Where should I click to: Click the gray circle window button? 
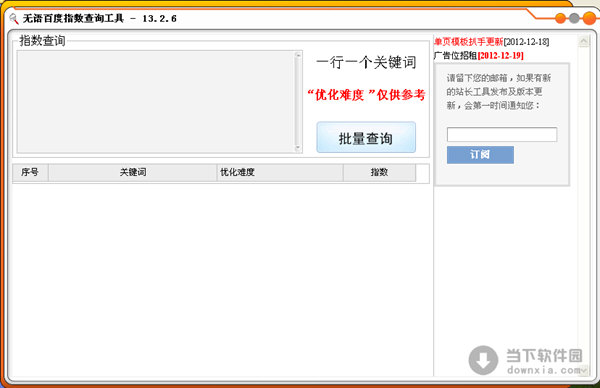click(x=574, y=18)
